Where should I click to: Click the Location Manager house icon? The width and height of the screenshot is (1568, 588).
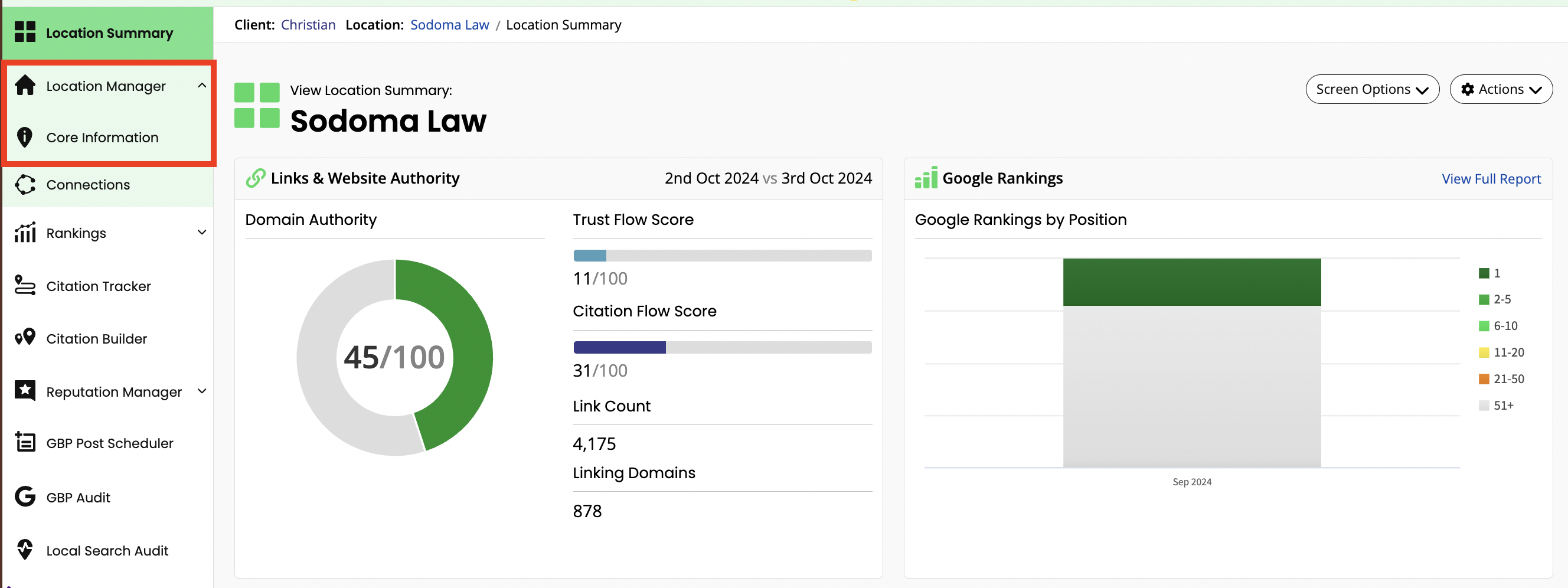[25, 85]
